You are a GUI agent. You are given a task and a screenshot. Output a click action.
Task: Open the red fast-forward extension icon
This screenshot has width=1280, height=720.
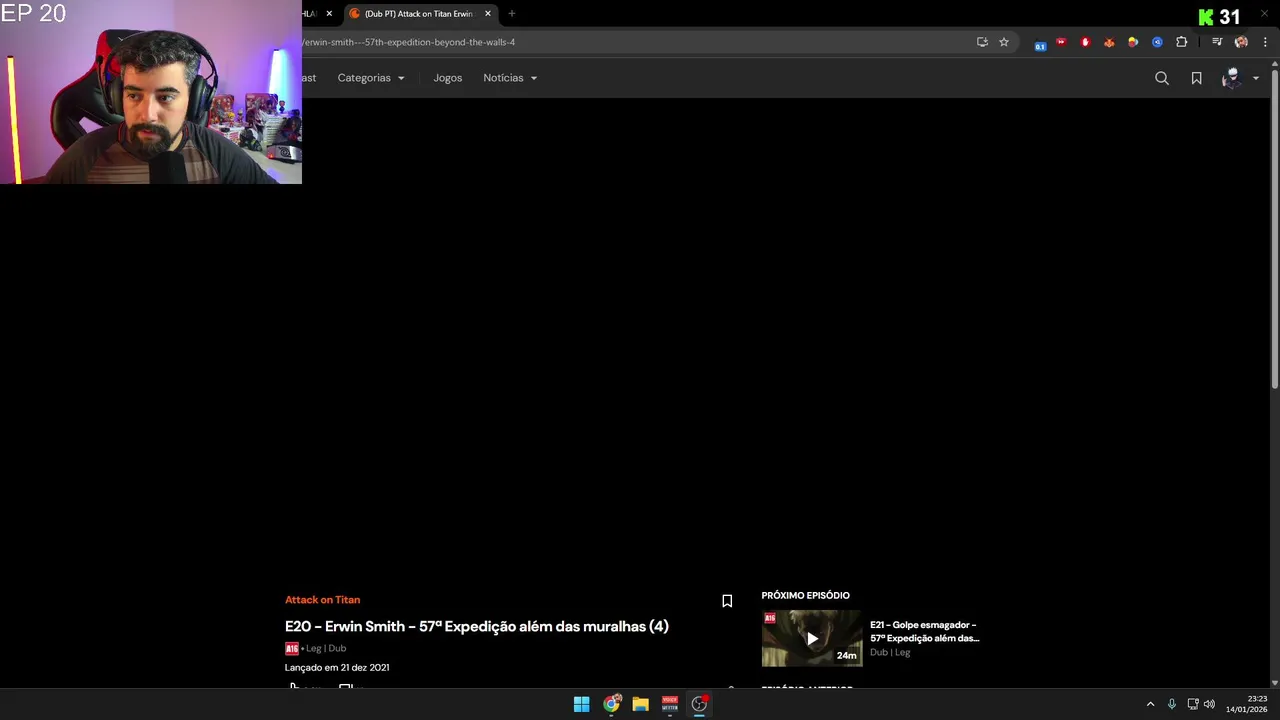[1061, 42]
